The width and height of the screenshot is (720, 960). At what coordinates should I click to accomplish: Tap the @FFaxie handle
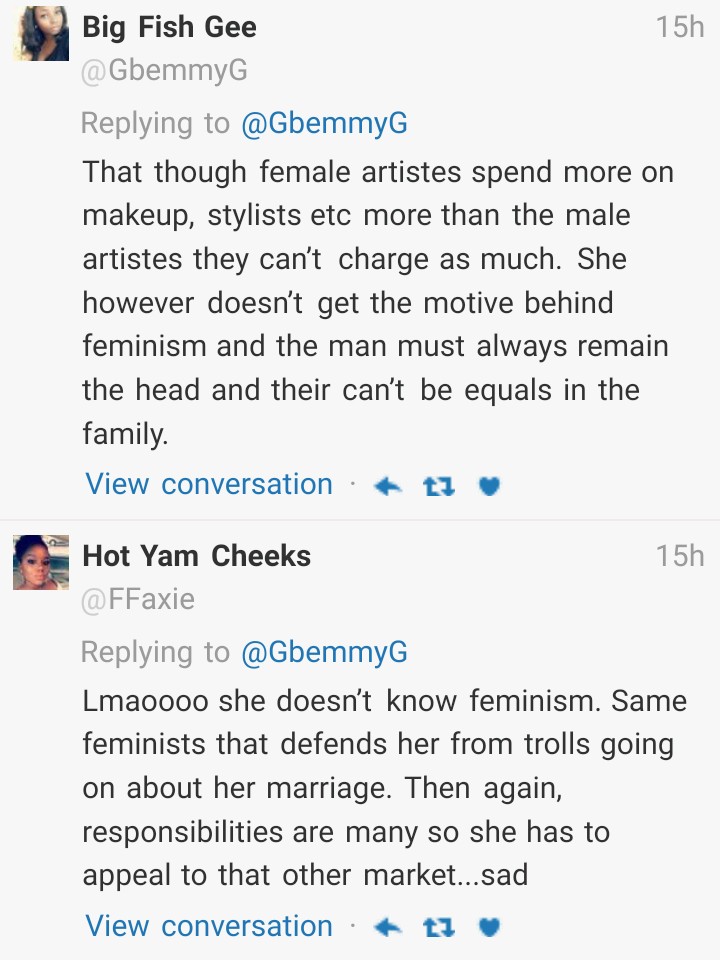pos(138,599)
